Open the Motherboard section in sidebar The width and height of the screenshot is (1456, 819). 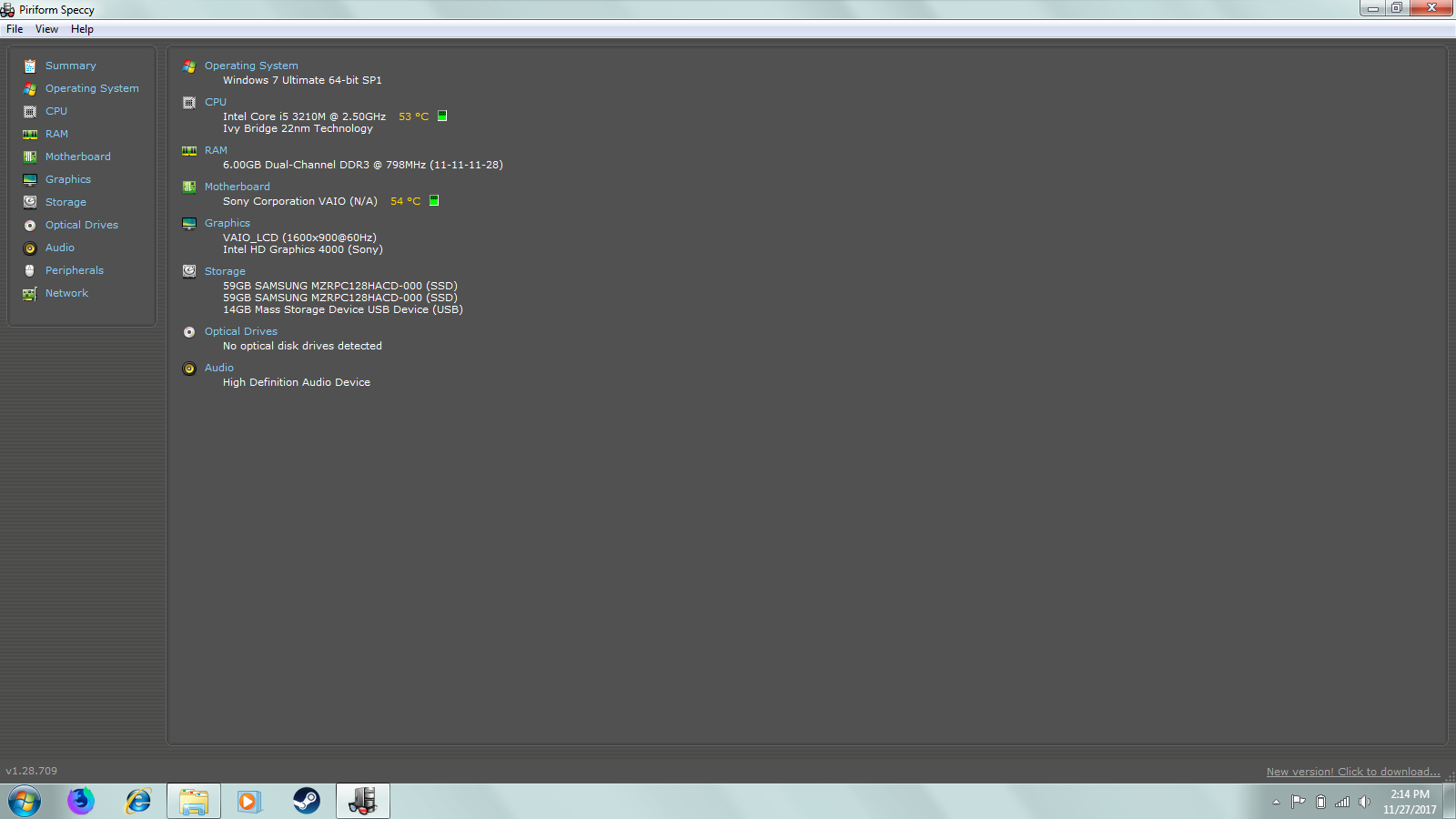click(78, 157)
